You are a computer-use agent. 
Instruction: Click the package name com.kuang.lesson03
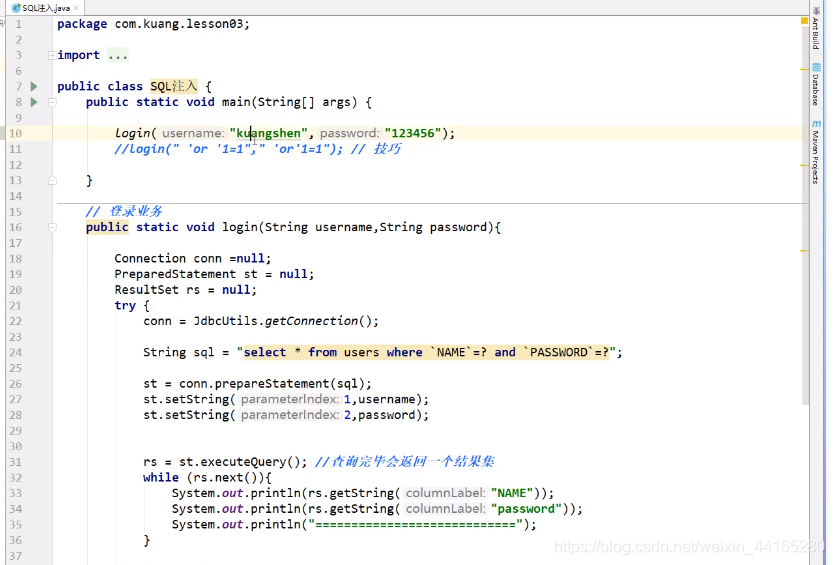[179, 24]
